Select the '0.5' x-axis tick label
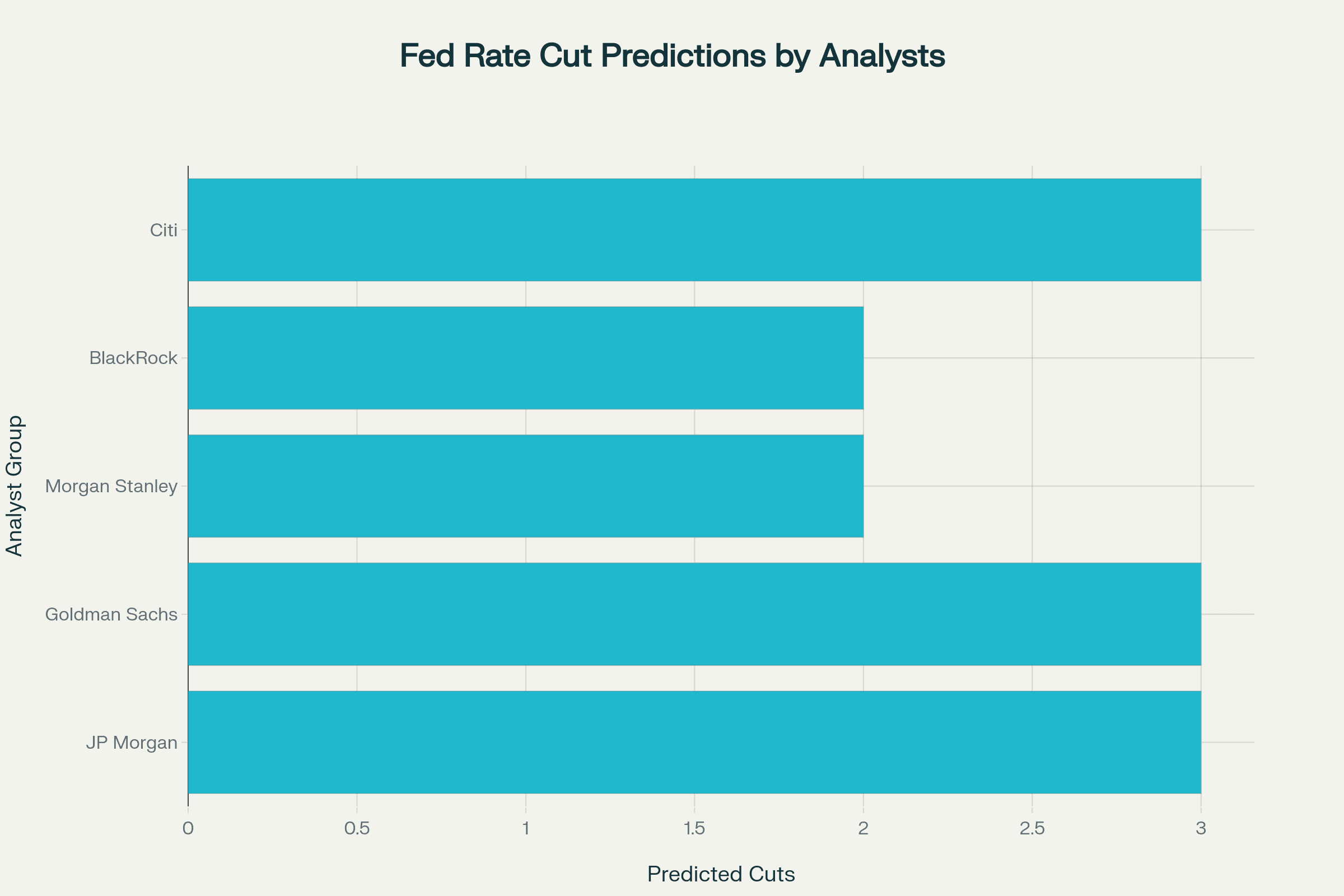This screenshot has height=896, width=1344. pyautogui.click(x=357, y=828)
